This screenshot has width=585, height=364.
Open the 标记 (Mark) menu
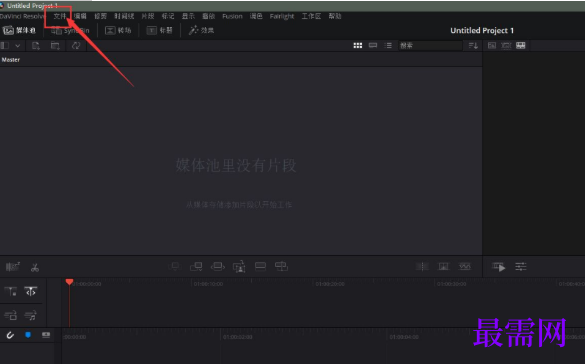[168, 16]
